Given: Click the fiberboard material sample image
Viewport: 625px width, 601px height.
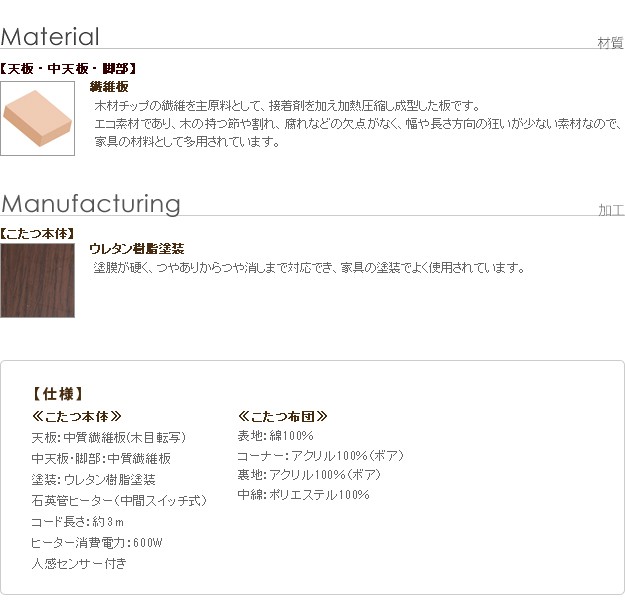Looking at the screenshot, I should coord(38,119).
